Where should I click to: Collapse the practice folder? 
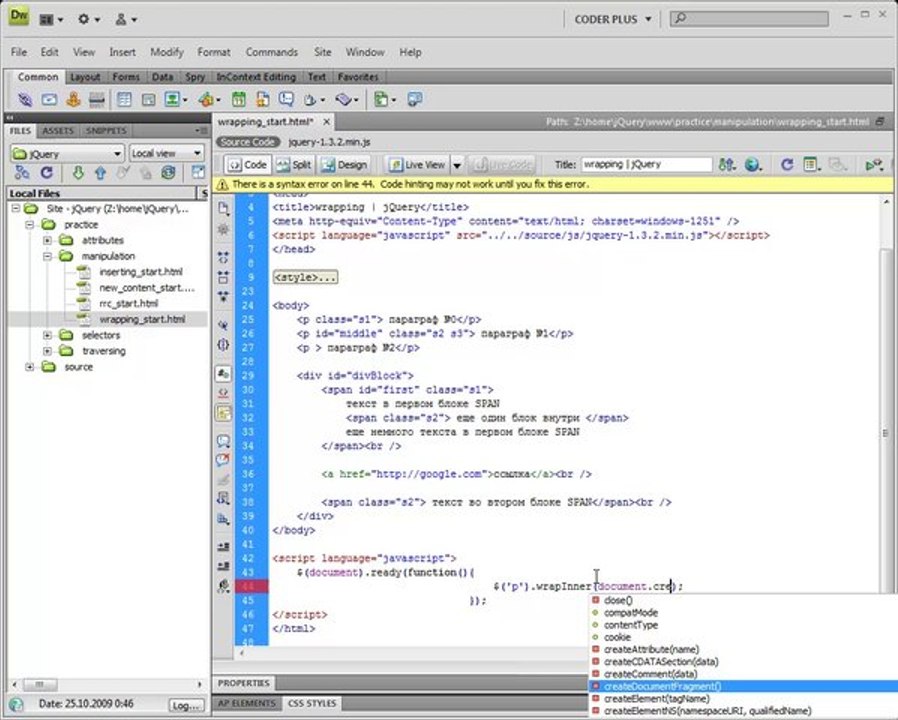[x=30, y=225]
